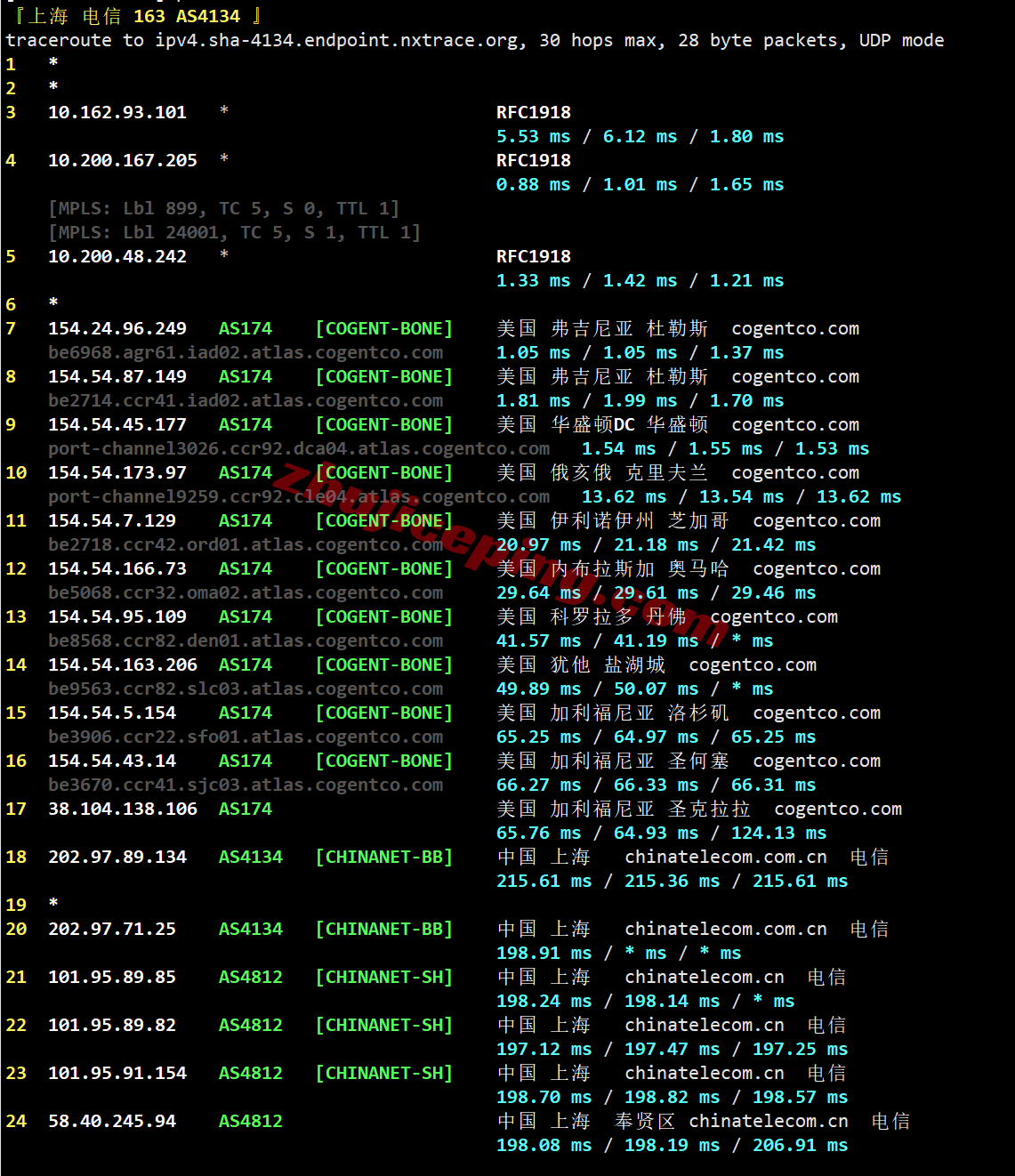The image size is (1015, 1176).
Task: Click IP 101.95.89.85 at hop 21
Action: click(112, 977)
